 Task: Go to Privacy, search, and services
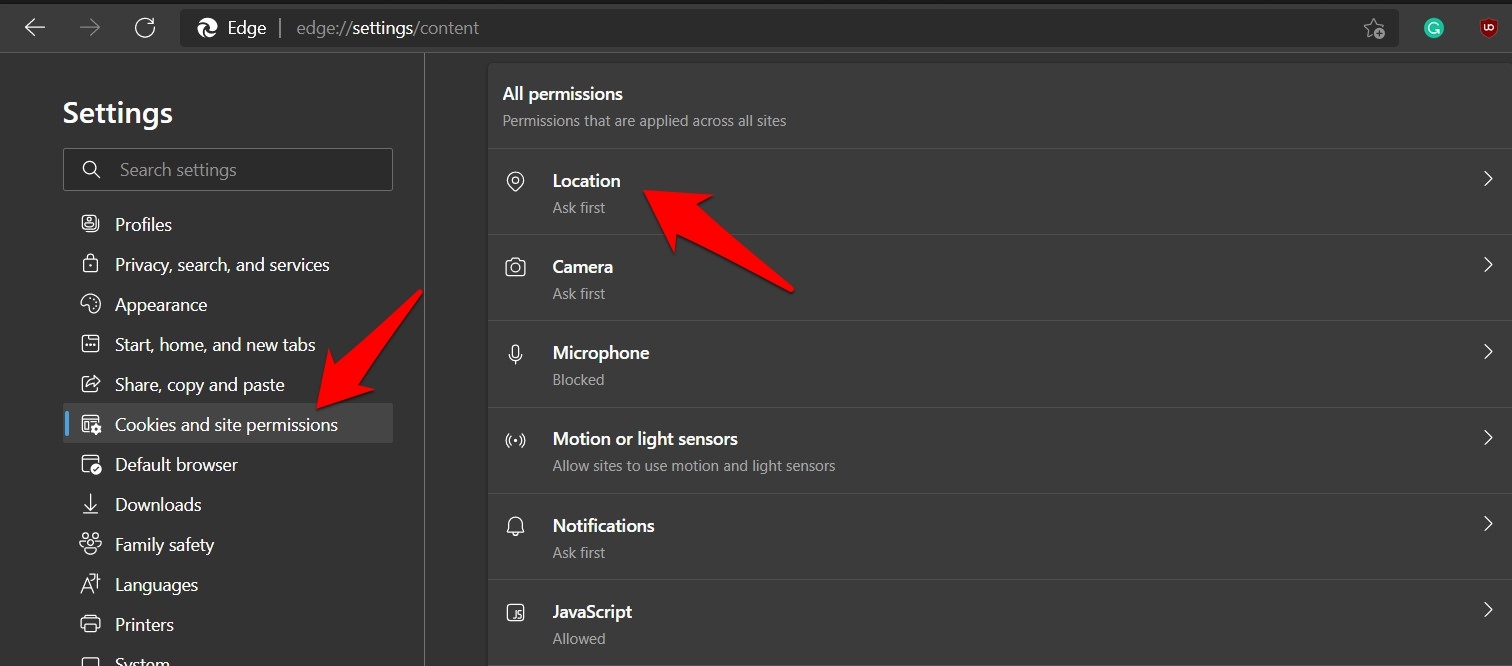pos(222,265)
